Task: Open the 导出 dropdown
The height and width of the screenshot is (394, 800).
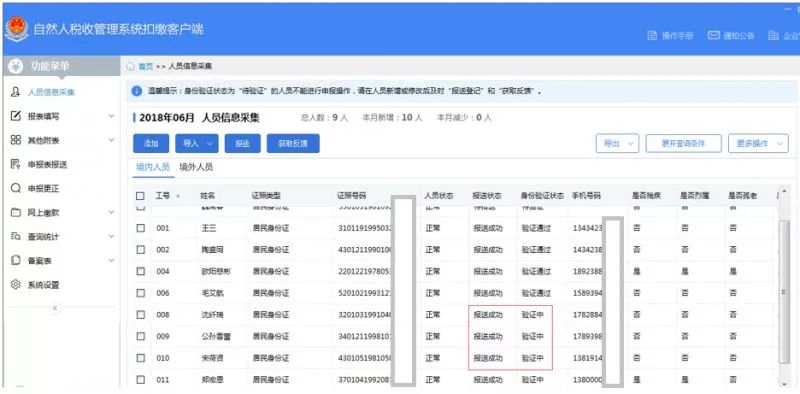Action: pyautogui.click(x=617, y=143)
